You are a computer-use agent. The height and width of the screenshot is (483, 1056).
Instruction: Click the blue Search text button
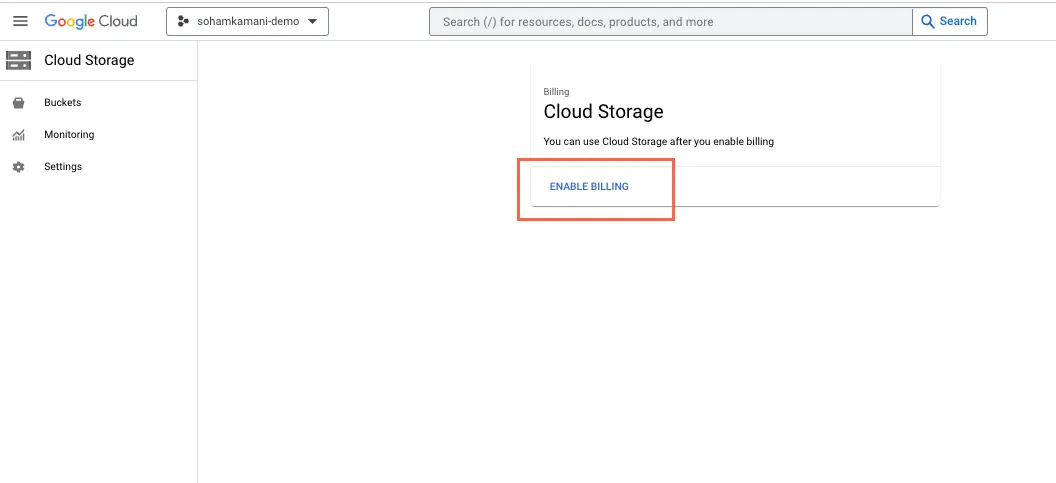[958, 21]
